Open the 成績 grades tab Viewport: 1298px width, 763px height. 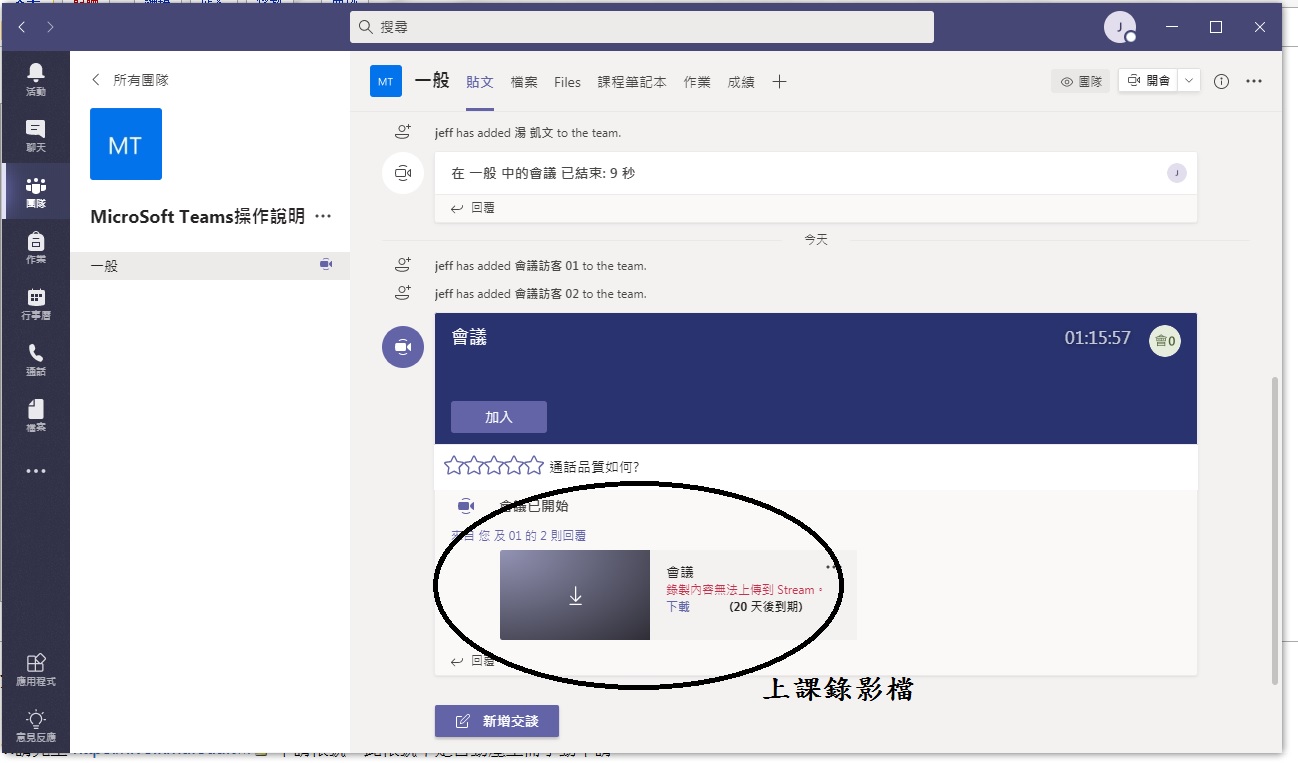(x=741, y=82)
